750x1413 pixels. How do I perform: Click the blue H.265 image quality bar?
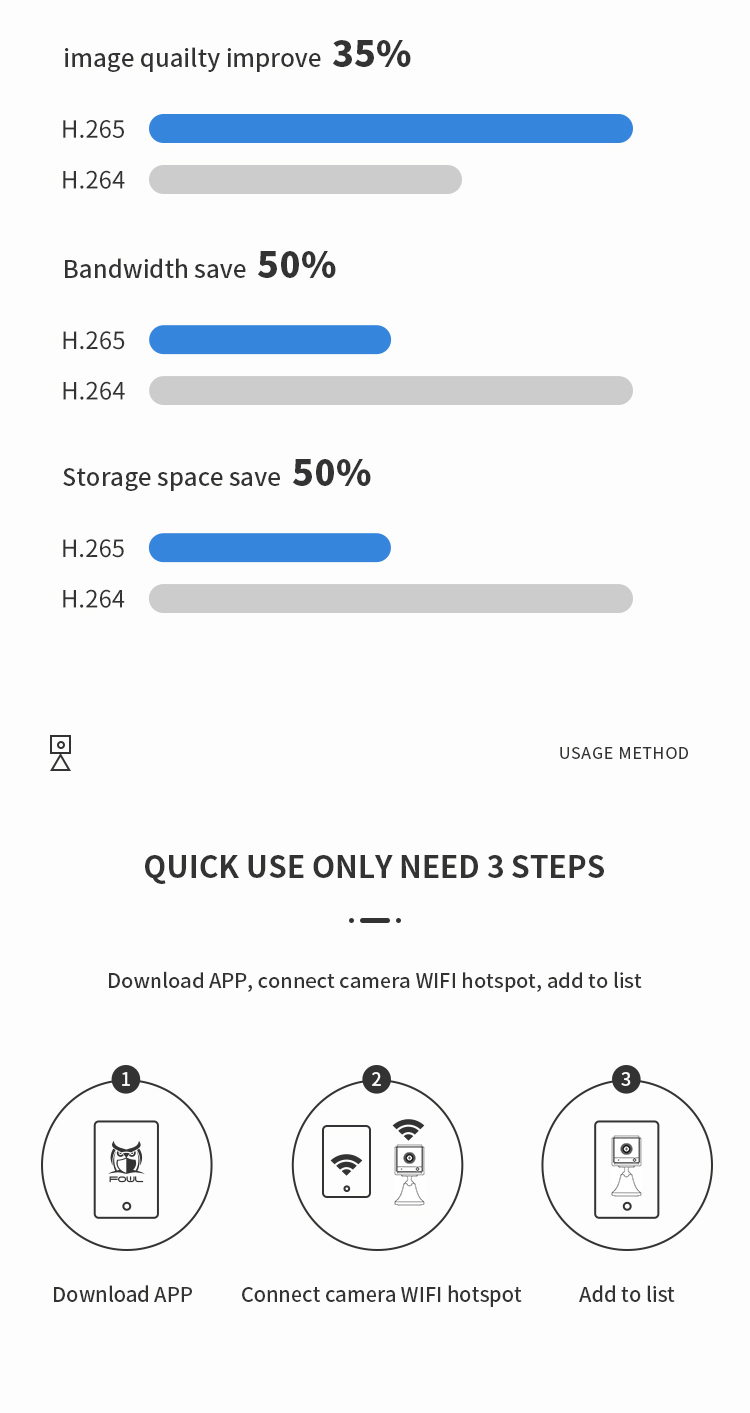pos(391,129)
